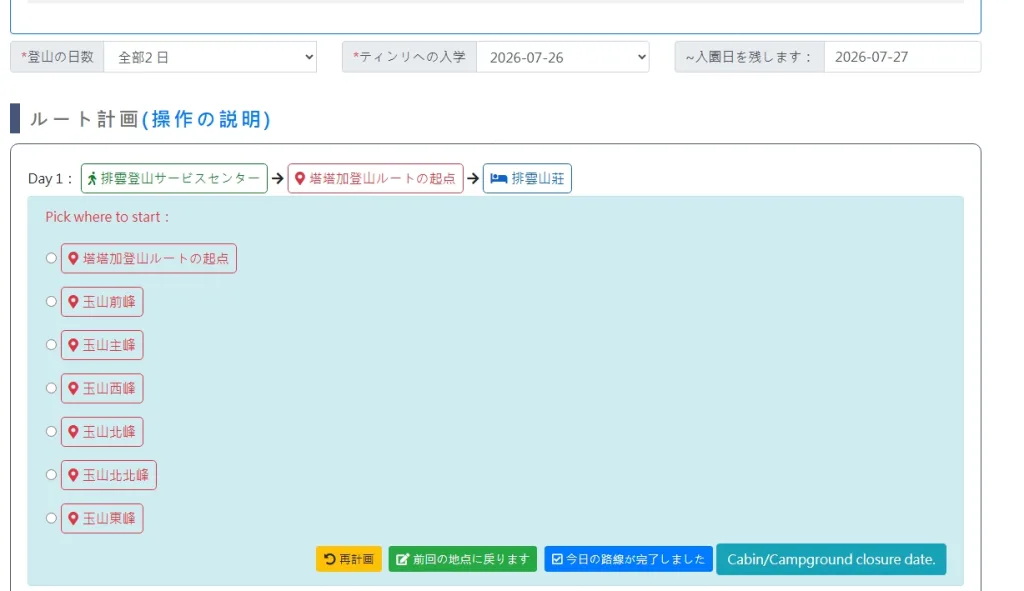
Task: Click 今日の路線が完了しました blue button
Action: click(628, 559)
